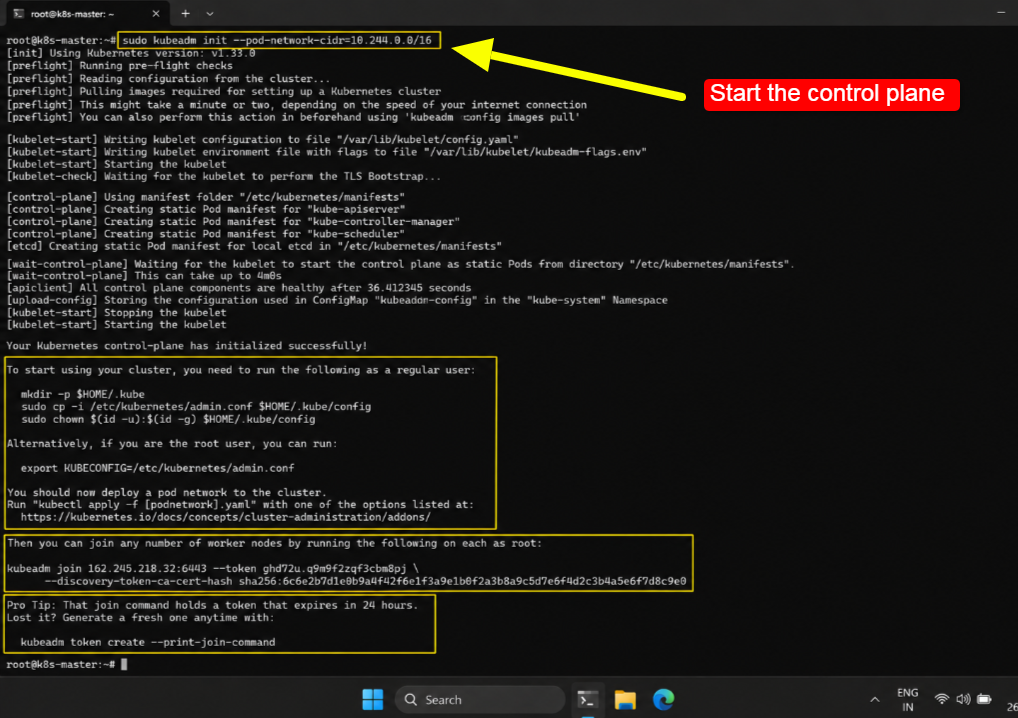Open a new terminal tab

point(186,14)
